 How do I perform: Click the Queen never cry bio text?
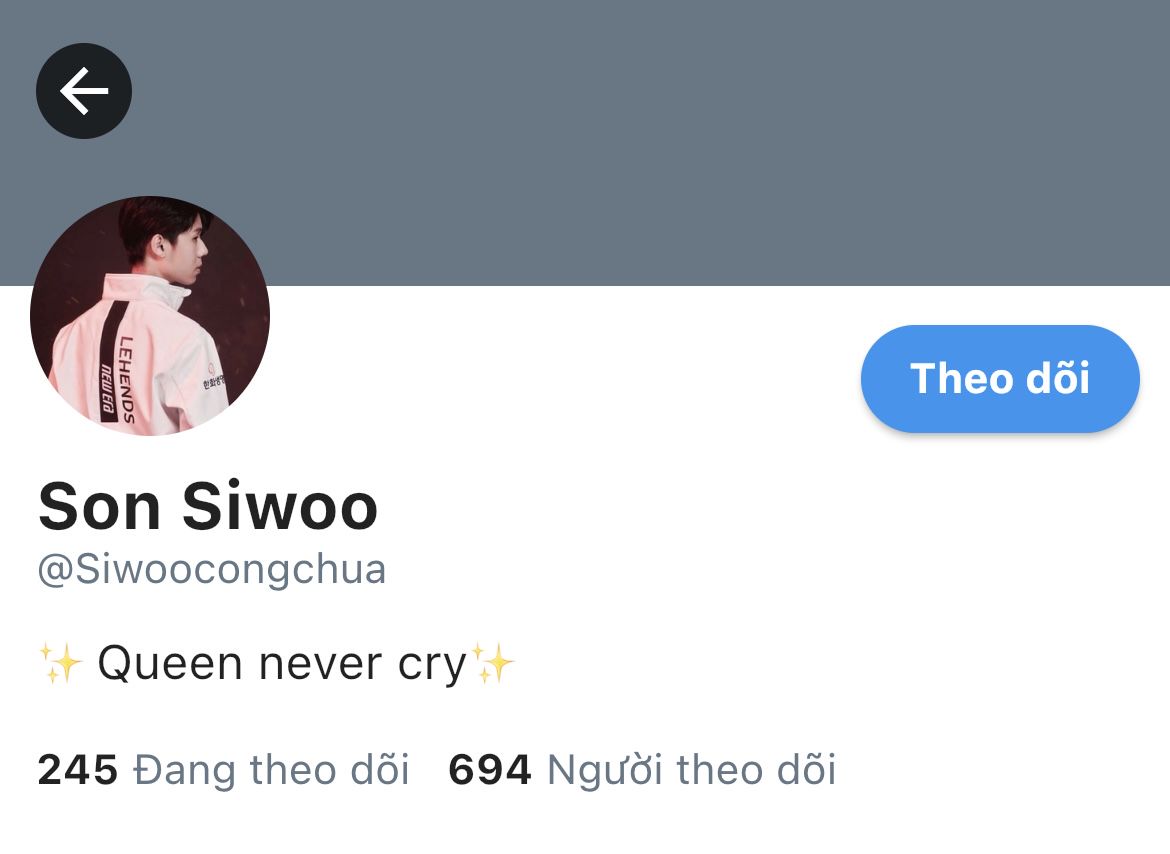[281, 663]
